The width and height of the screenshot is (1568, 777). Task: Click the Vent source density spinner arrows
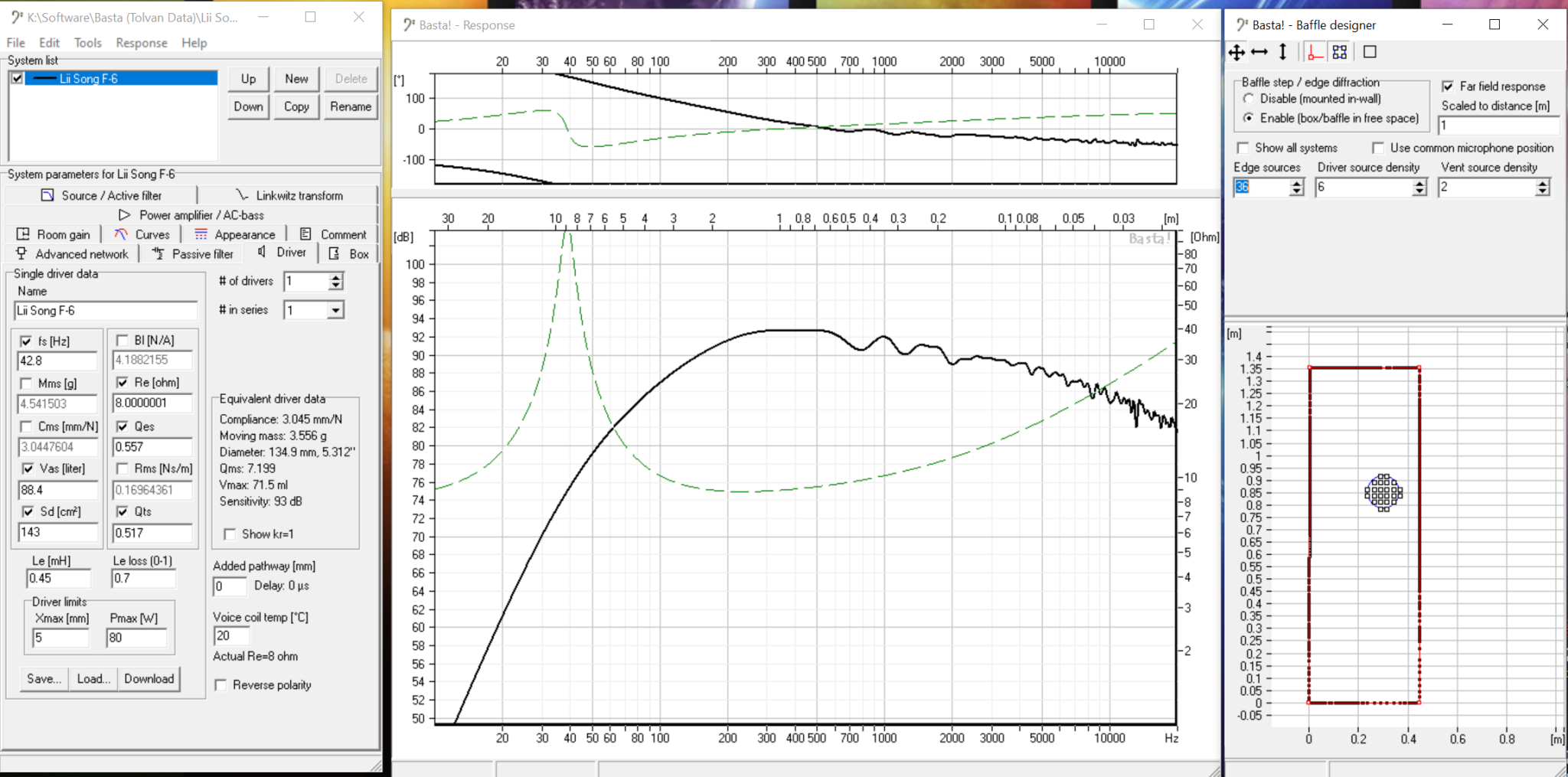point(1543,188)
